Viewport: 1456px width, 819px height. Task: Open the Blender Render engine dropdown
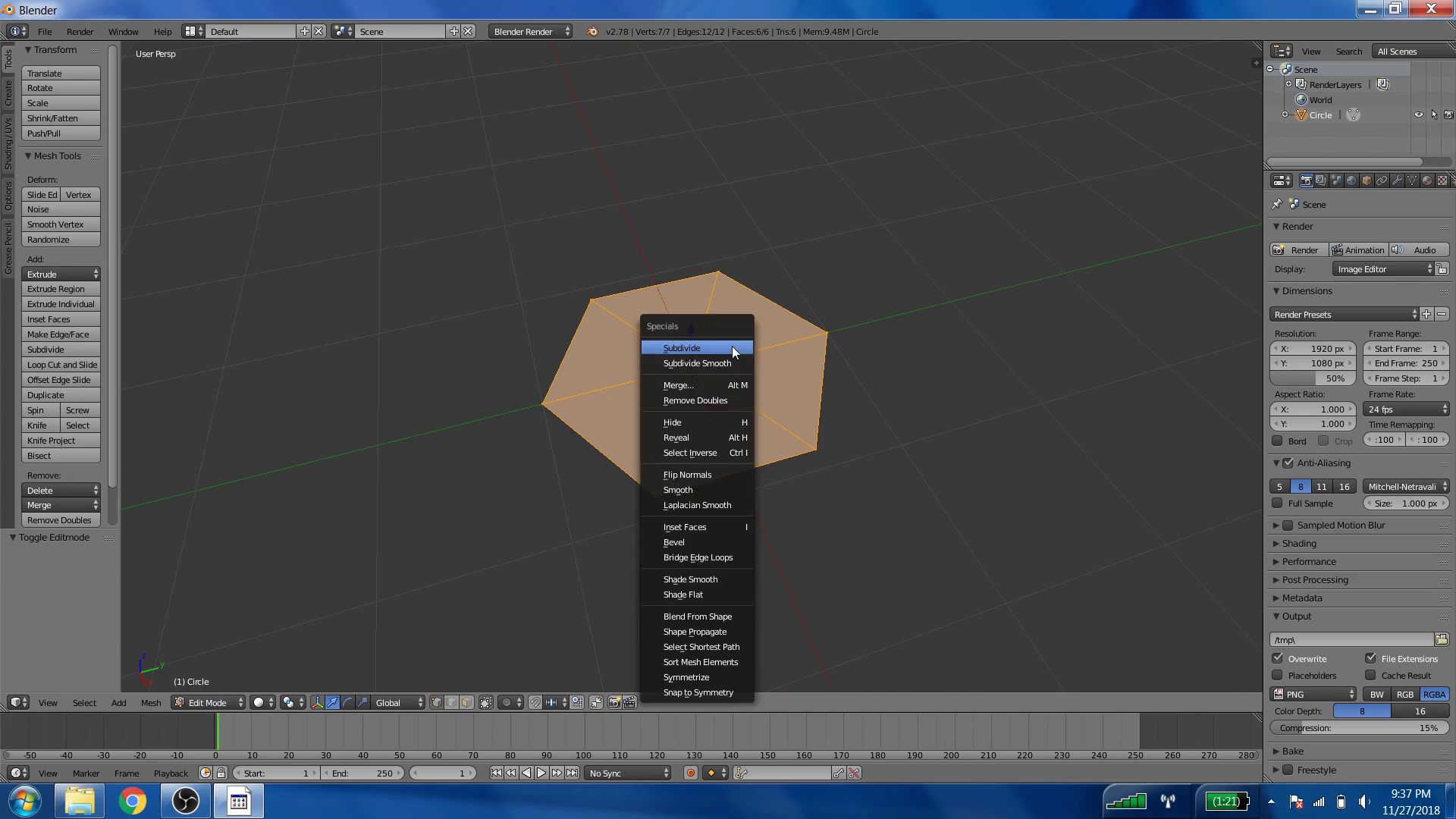(x=531, y=31)
